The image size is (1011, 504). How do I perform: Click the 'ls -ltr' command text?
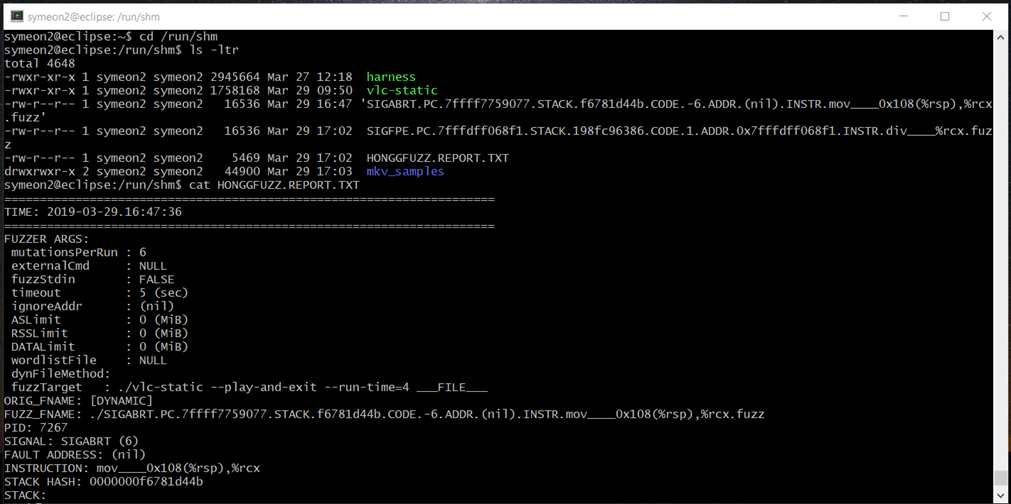tap(214, 50)
